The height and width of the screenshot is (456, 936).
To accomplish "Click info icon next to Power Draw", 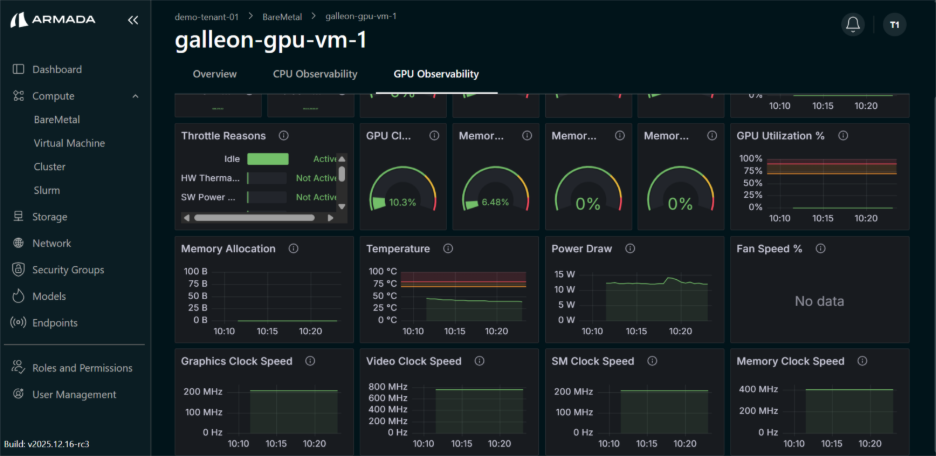I will coord(630,248).
